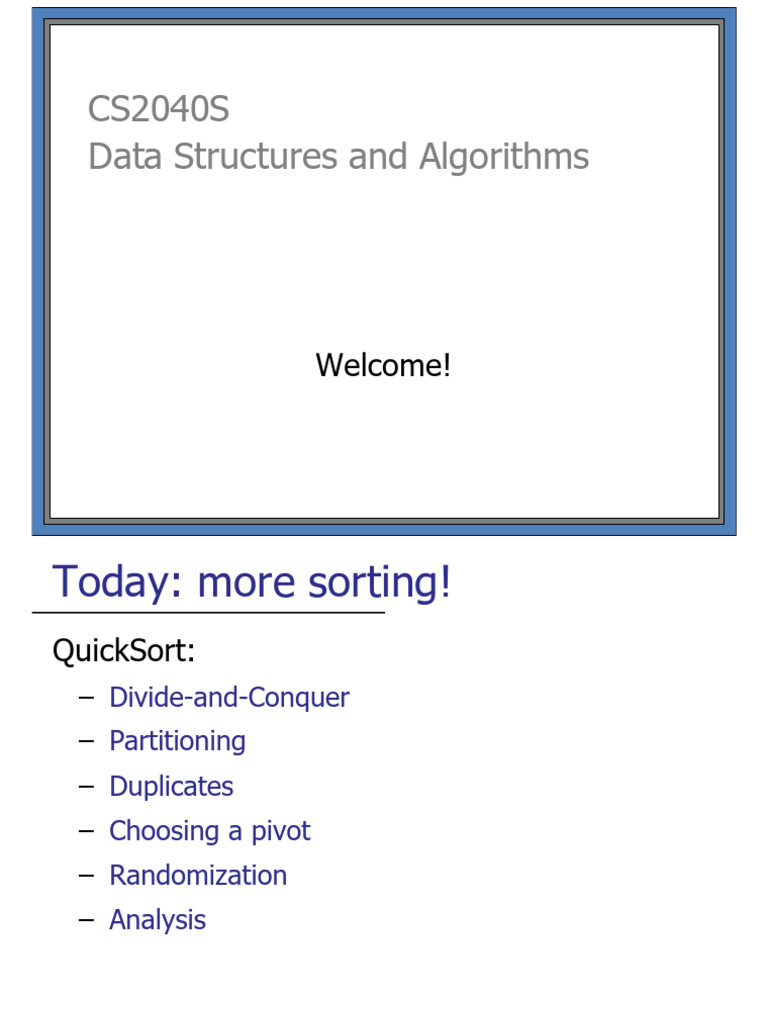Click the dash bullet before Randomization
This screenshot has height=1024, width=768.
click(x=86, y=875)
